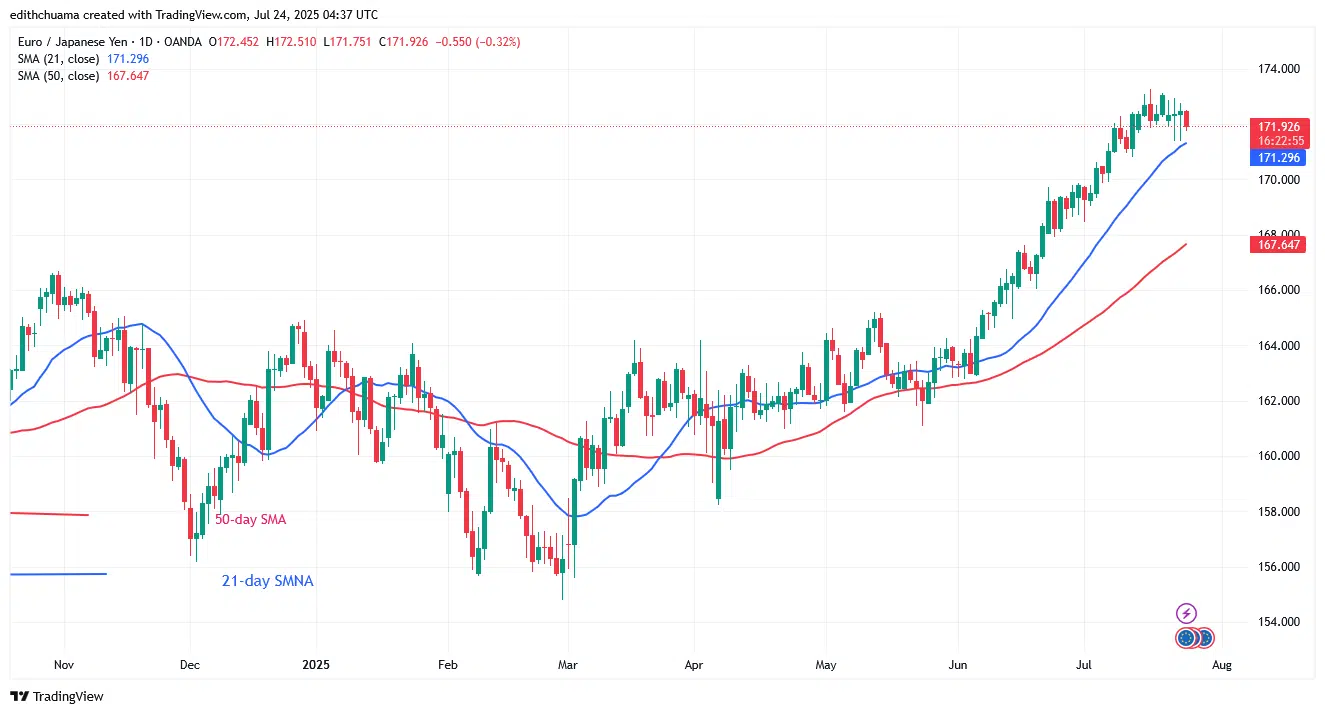Click the '50-day SMA' text annotation
The height and width of the screenshot is (714, 1325).
tap(250, 519)
